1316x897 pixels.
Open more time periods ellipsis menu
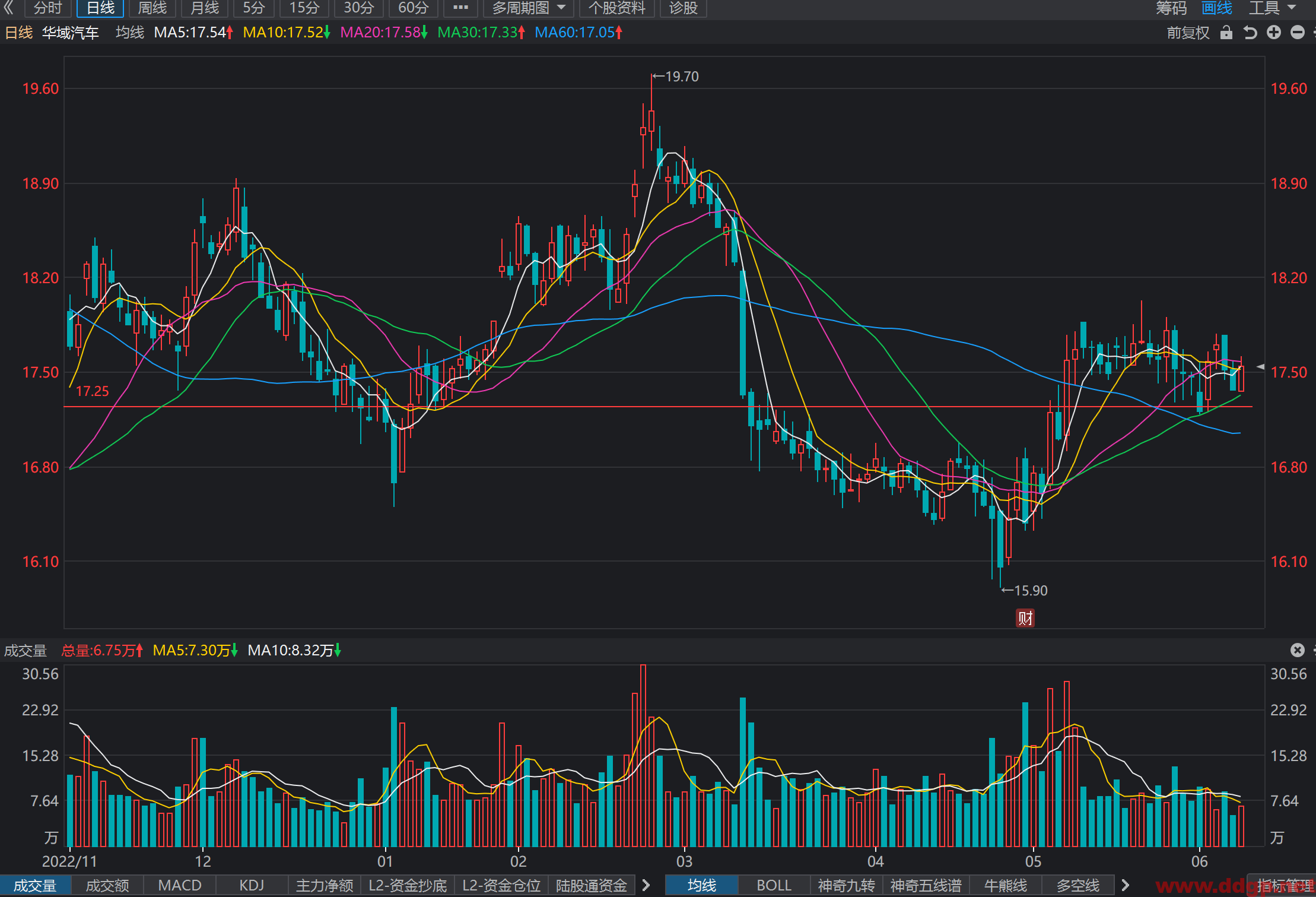click(460, 8)
